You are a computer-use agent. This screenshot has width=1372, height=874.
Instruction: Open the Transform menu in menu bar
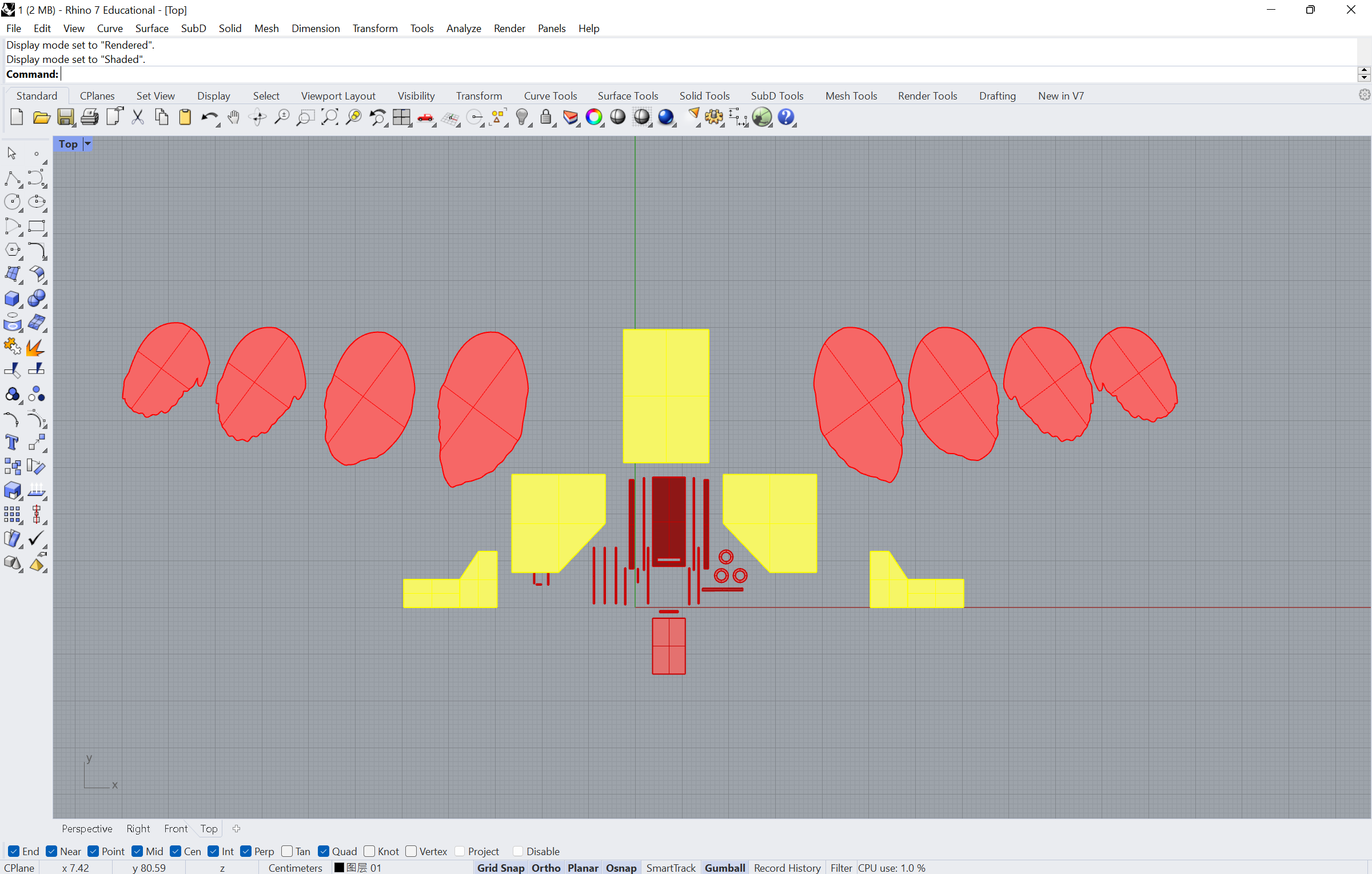(375, 28)
